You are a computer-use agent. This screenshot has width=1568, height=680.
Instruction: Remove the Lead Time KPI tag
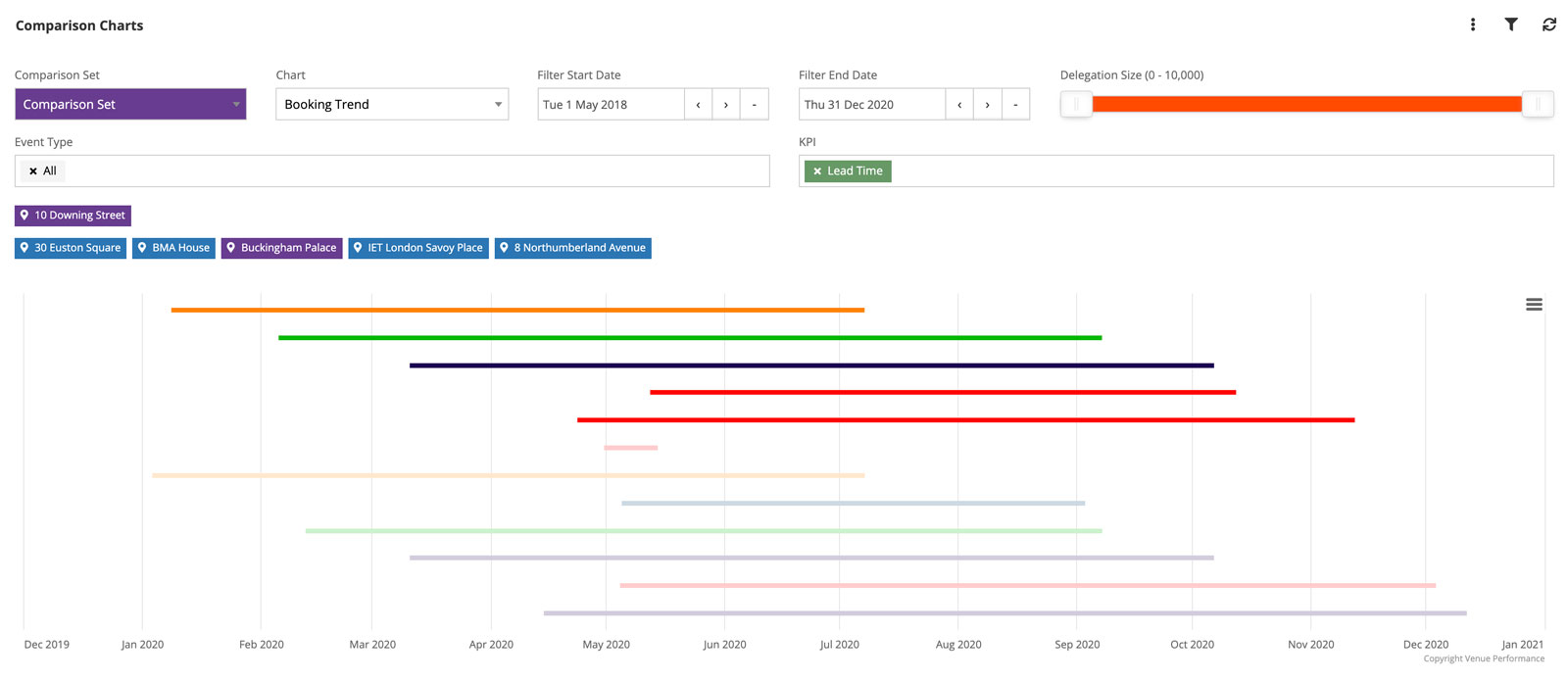pos(817,171)
